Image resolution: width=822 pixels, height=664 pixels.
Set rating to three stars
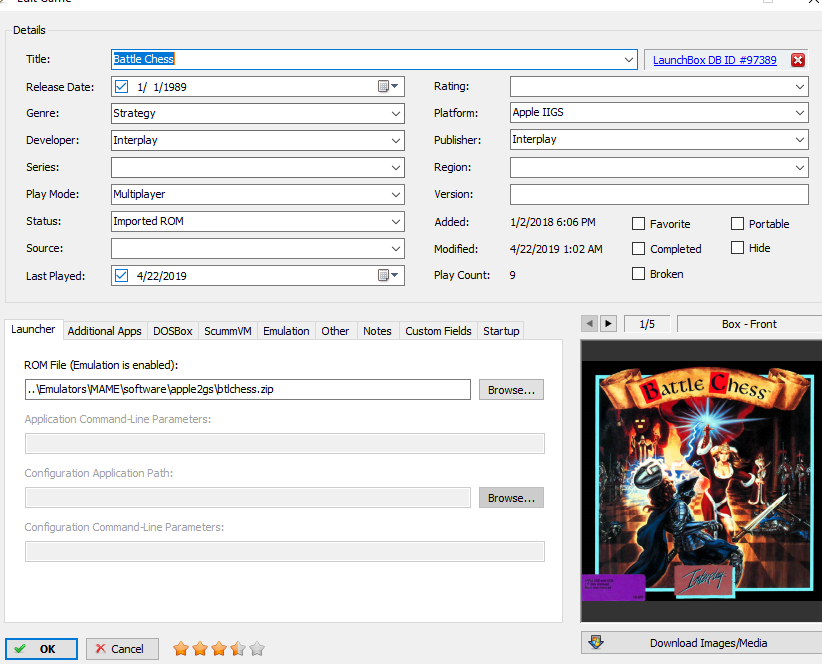click(219, 649)
